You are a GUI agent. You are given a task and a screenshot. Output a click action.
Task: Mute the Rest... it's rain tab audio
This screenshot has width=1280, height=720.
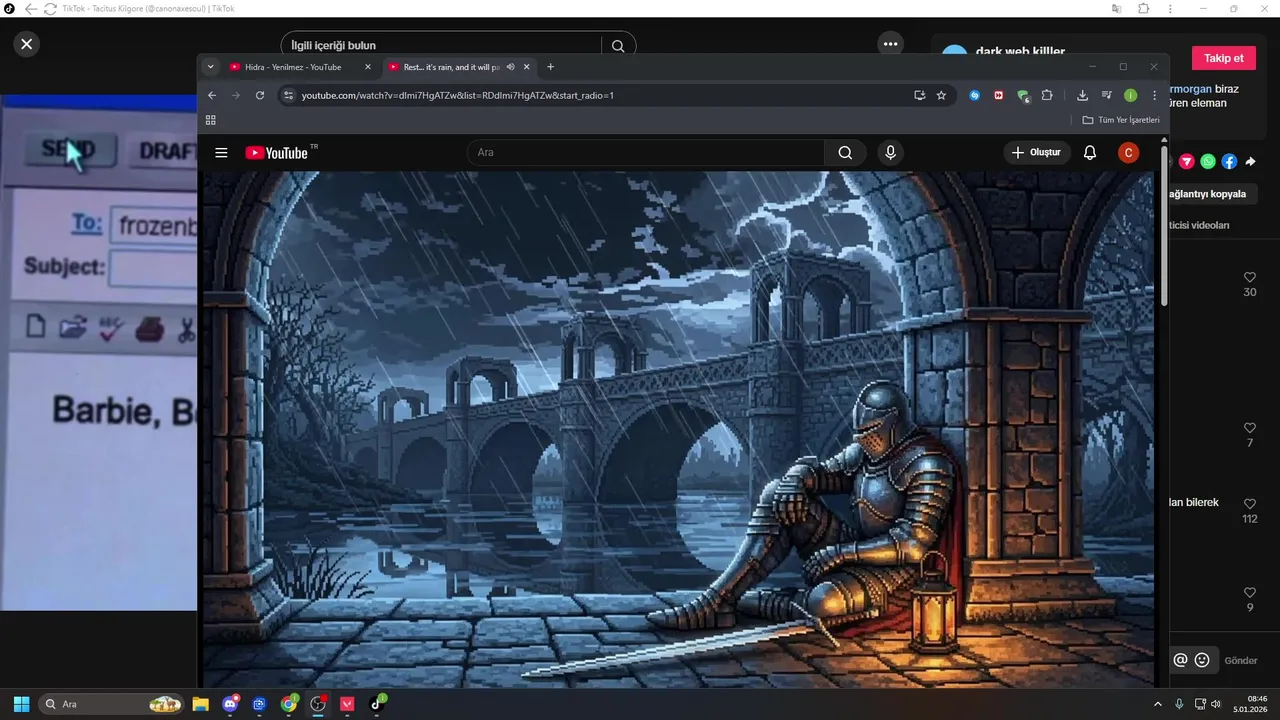click(510, 67)
